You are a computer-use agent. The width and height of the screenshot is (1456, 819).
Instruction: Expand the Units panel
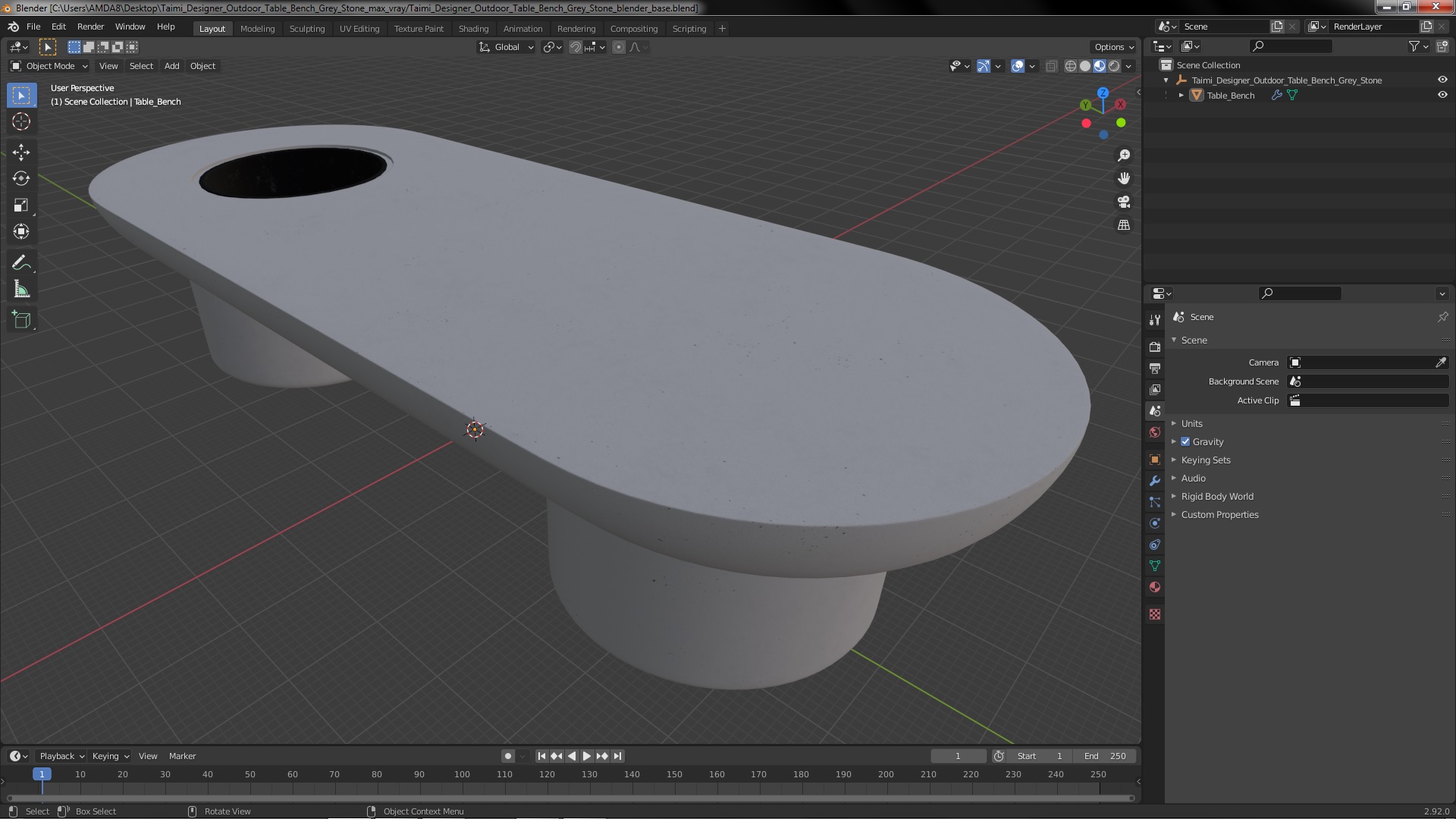point(1191,423)
